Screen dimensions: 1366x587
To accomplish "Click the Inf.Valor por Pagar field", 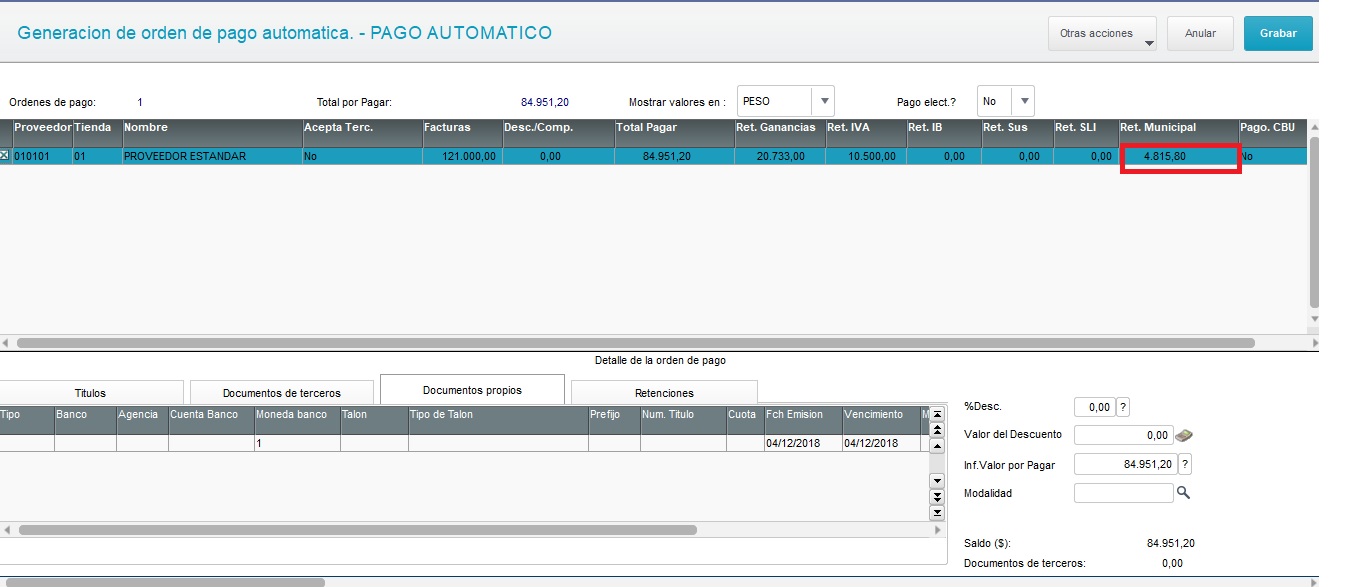I will (x=1125, y=464).
